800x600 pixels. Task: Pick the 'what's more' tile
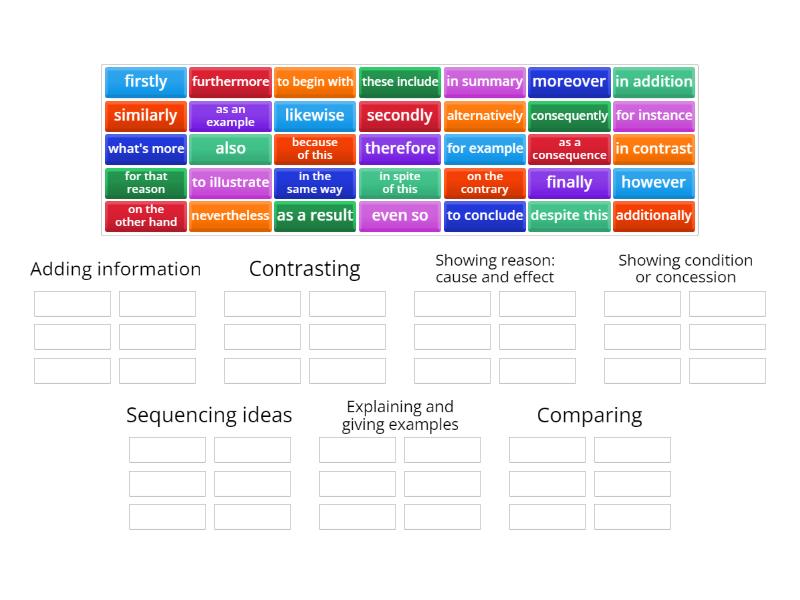[x=145, y=149]
